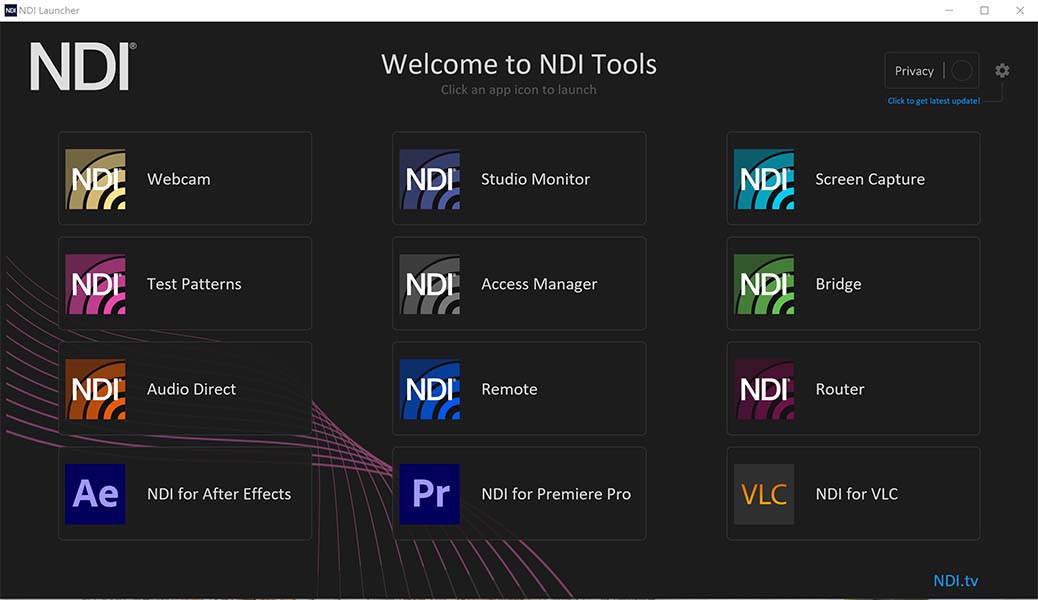Screen dimensions: 1038x600
Task: Close the NDI Launcher window
Action: (1020, 11)
